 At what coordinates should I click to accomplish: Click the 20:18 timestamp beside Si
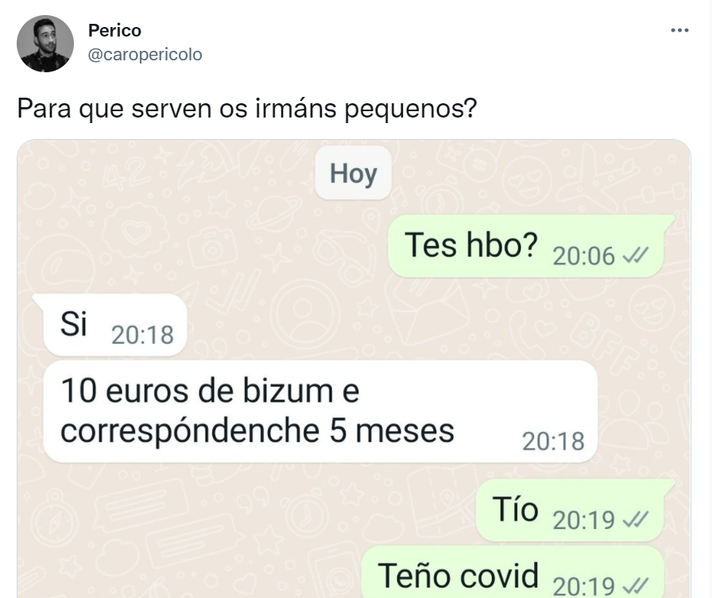pyautogui.click(x=142, y=335)
